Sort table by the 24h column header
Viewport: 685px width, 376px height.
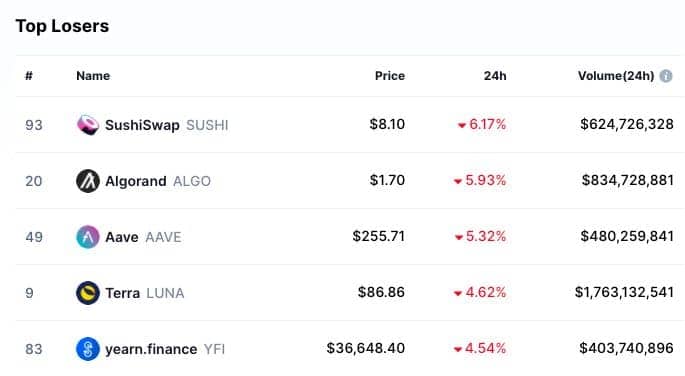495,76
